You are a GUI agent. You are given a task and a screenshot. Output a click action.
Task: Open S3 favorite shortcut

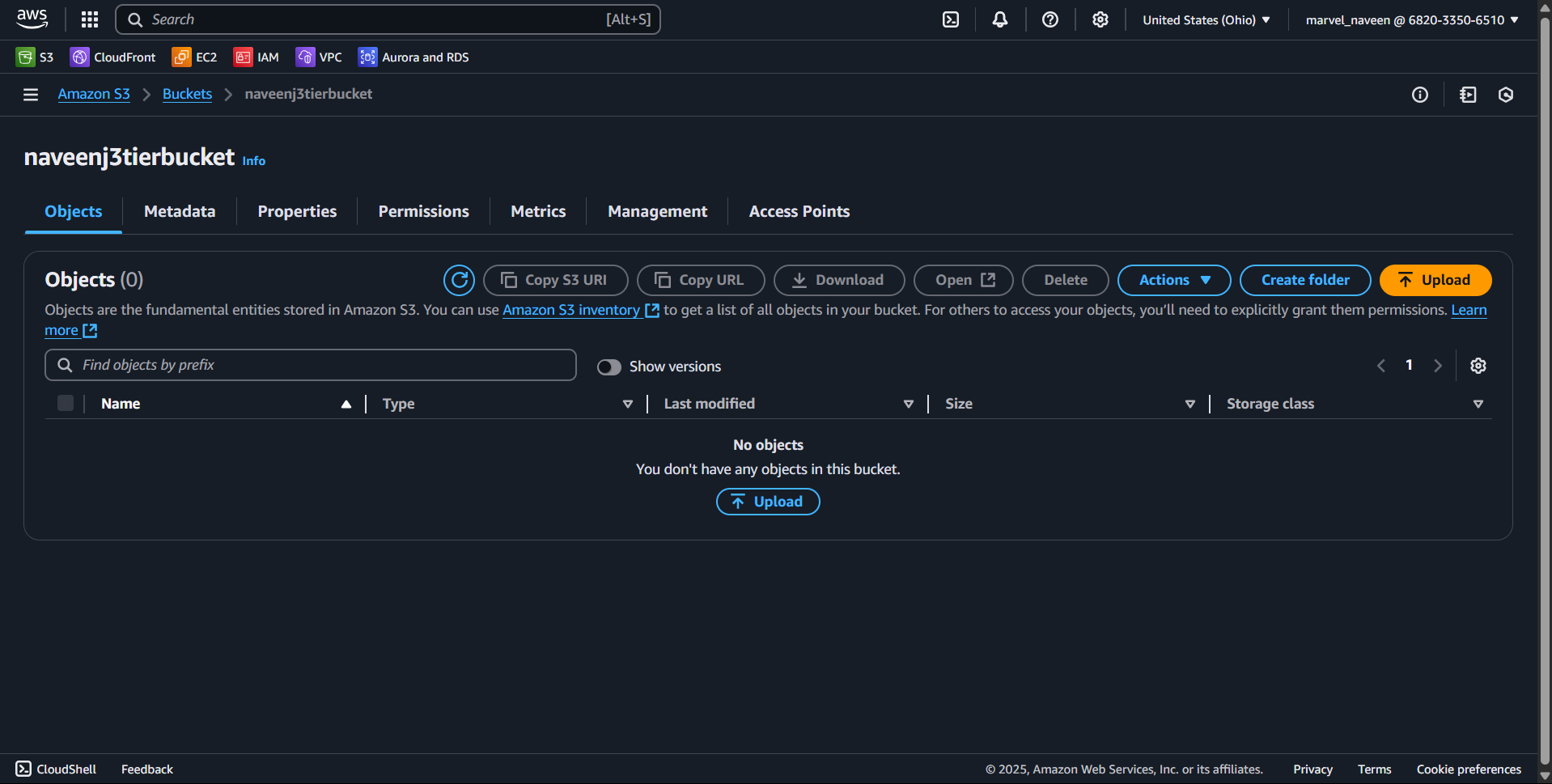pos(35,57)
